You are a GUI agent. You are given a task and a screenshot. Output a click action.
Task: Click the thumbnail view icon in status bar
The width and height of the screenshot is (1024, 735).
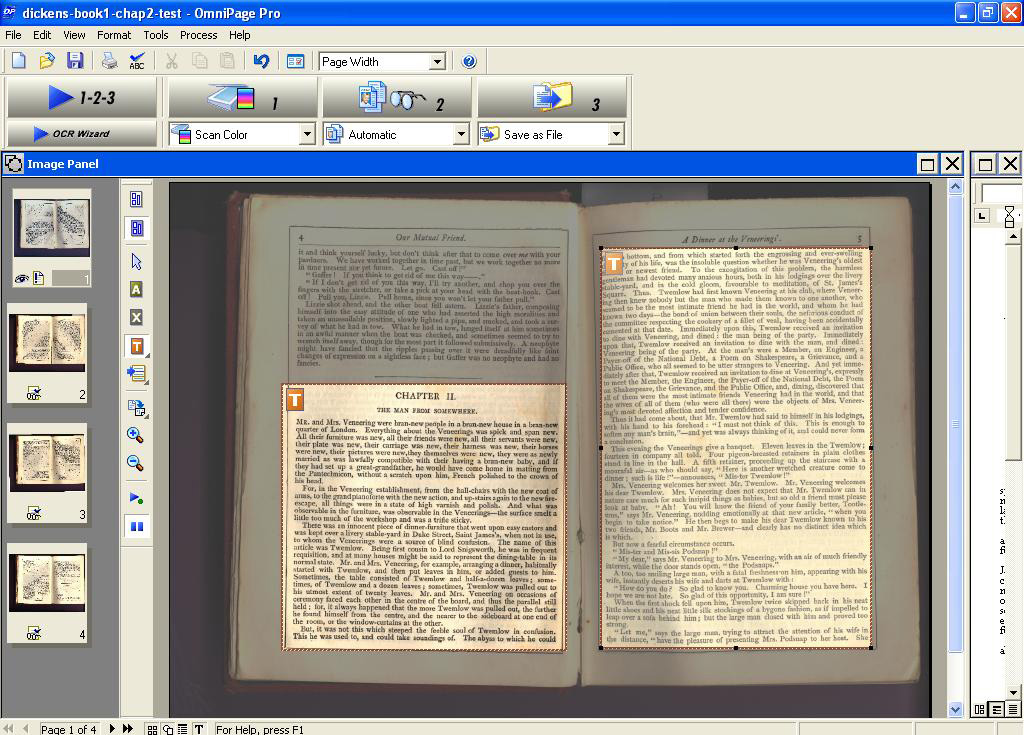click(x=152, y=729)
